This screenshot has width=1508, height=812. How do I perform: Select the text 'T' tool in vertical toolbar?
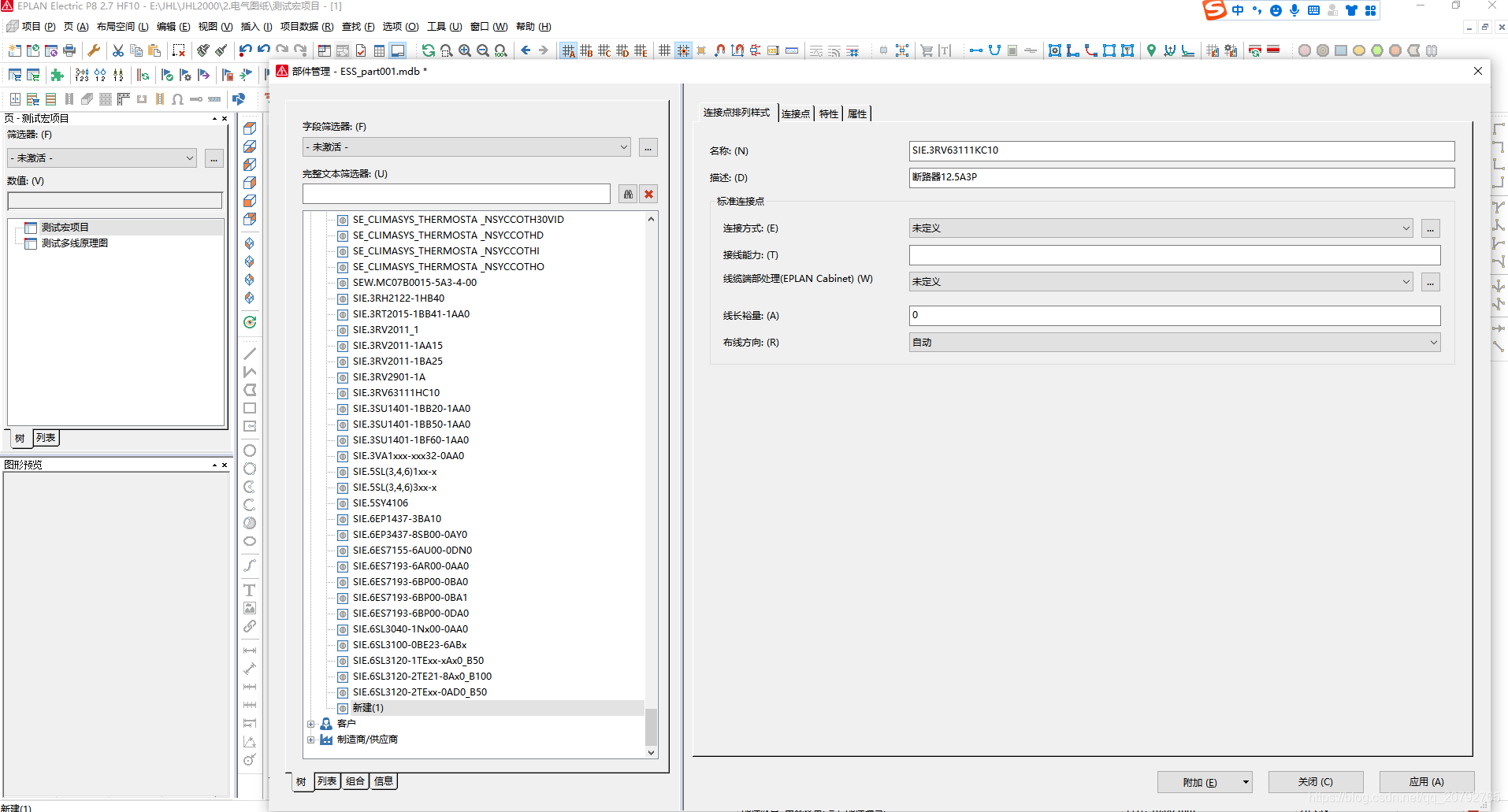(x=250, y=590)
